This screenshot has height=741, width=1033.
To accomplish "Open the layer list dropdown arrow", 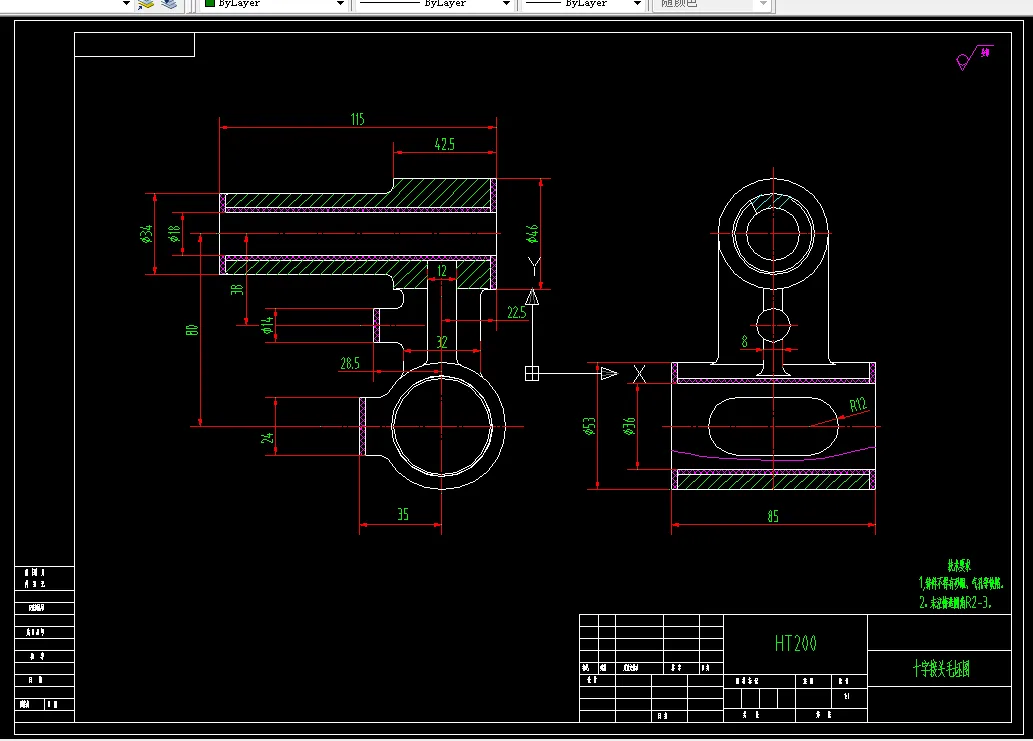I will (x=126, y=3).
